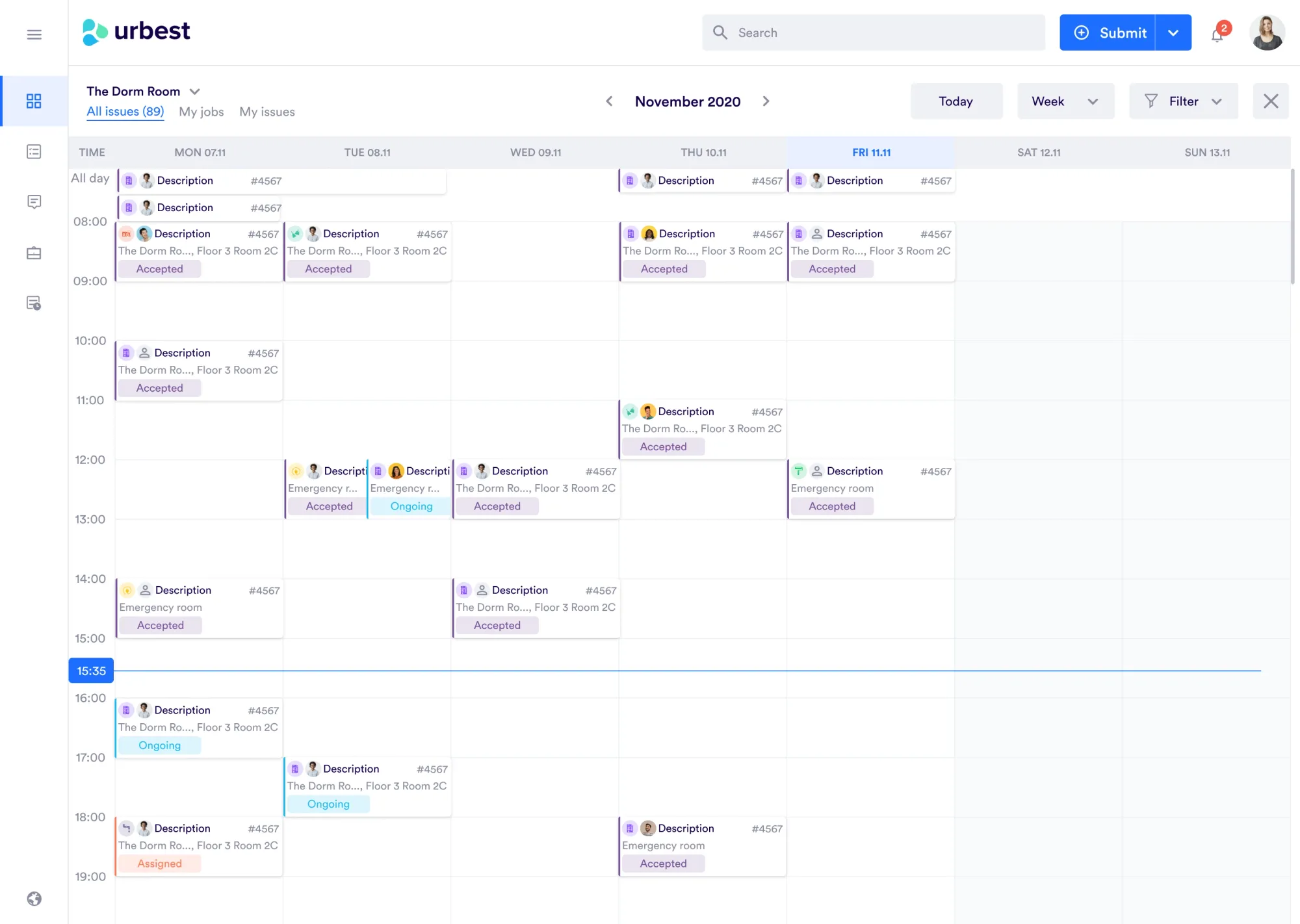Open the briefcase icon in sidebar
The width and height of the screenshot is (1300, 924).
tap(34, 253)
